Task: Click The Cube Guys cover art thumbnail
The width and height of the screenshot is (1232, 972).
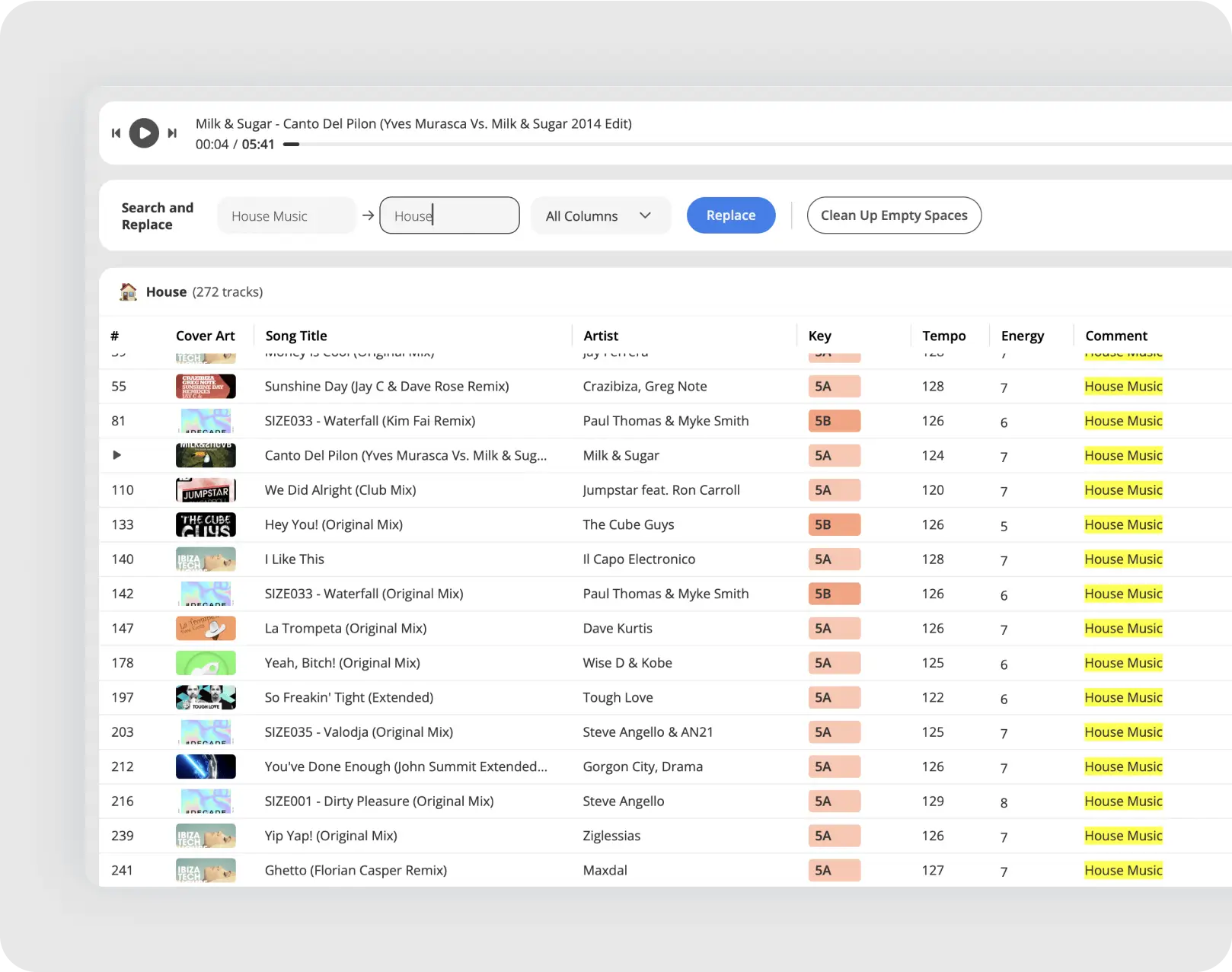Action: pyautogui.click(x=206, y=524)
